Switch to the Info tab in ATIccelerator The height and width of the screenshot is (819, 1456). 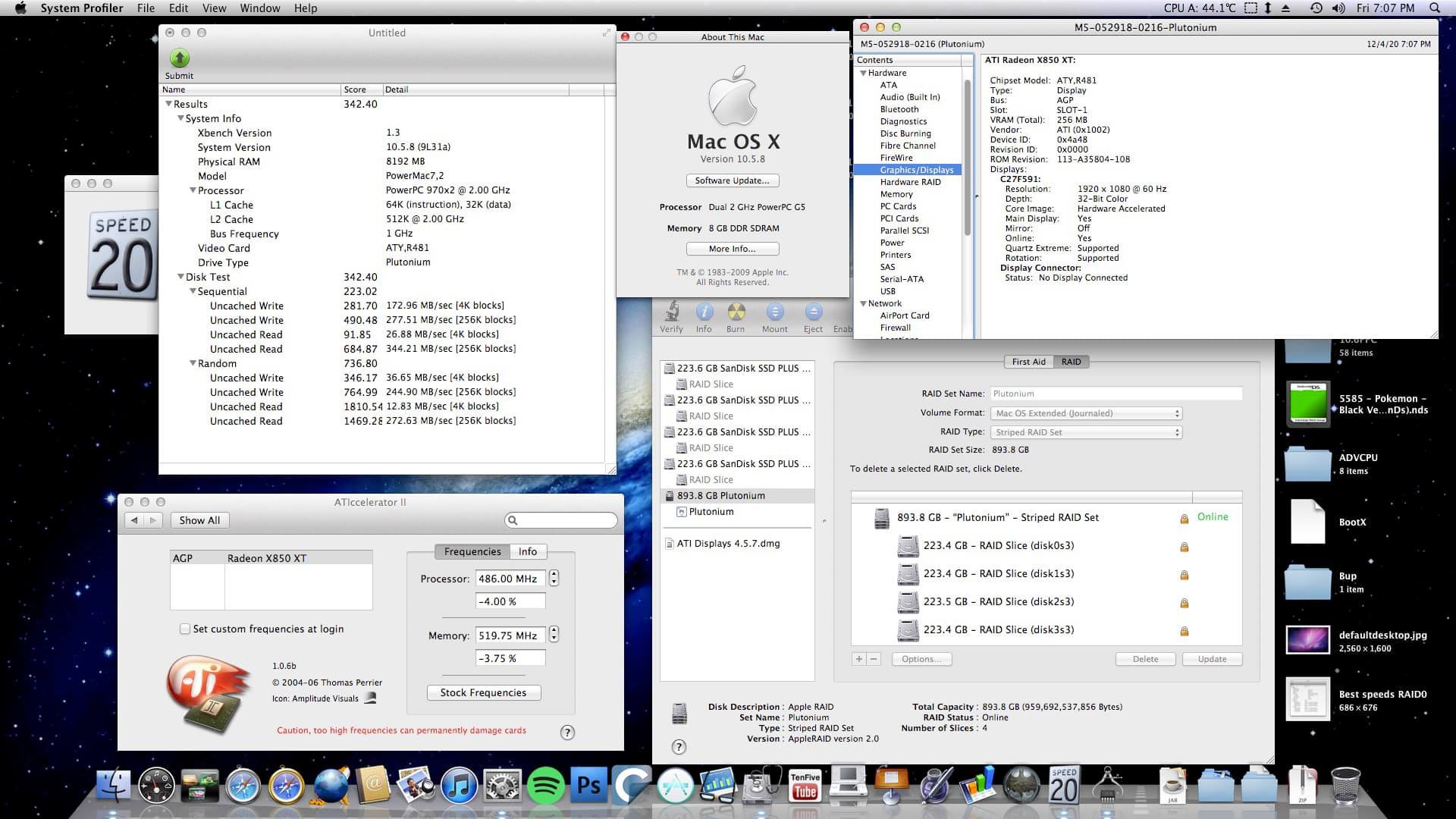tap(528, 551)
